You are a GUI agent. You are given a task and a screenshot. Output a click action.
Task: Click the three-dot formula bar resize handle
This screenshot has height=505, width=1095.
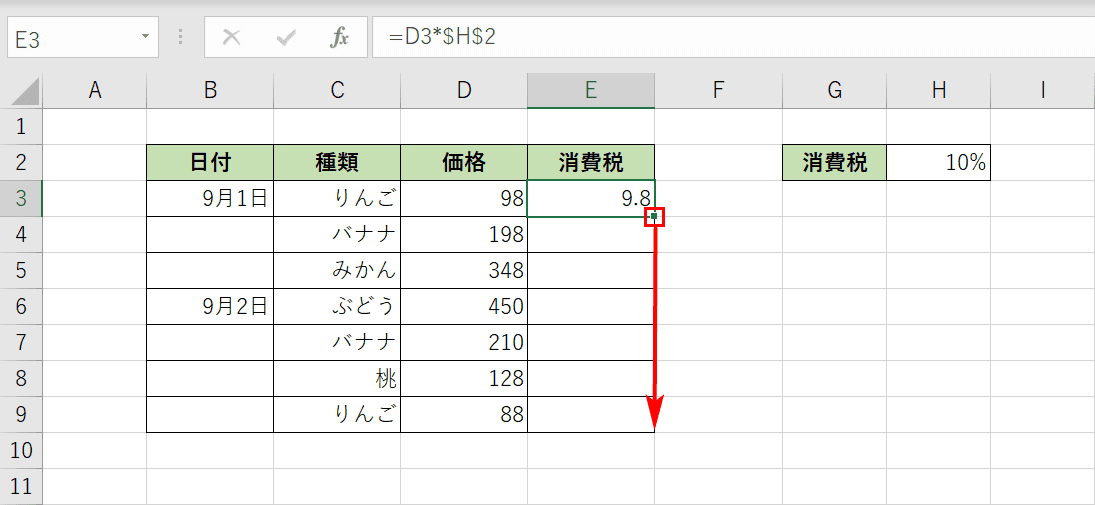click(182, 38)
